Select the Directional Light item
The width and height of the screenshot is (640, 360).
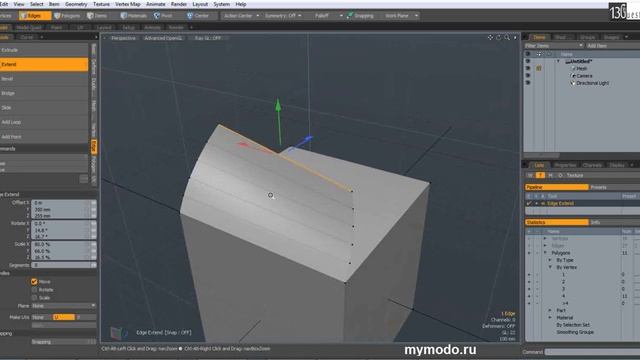pos(592,83)
